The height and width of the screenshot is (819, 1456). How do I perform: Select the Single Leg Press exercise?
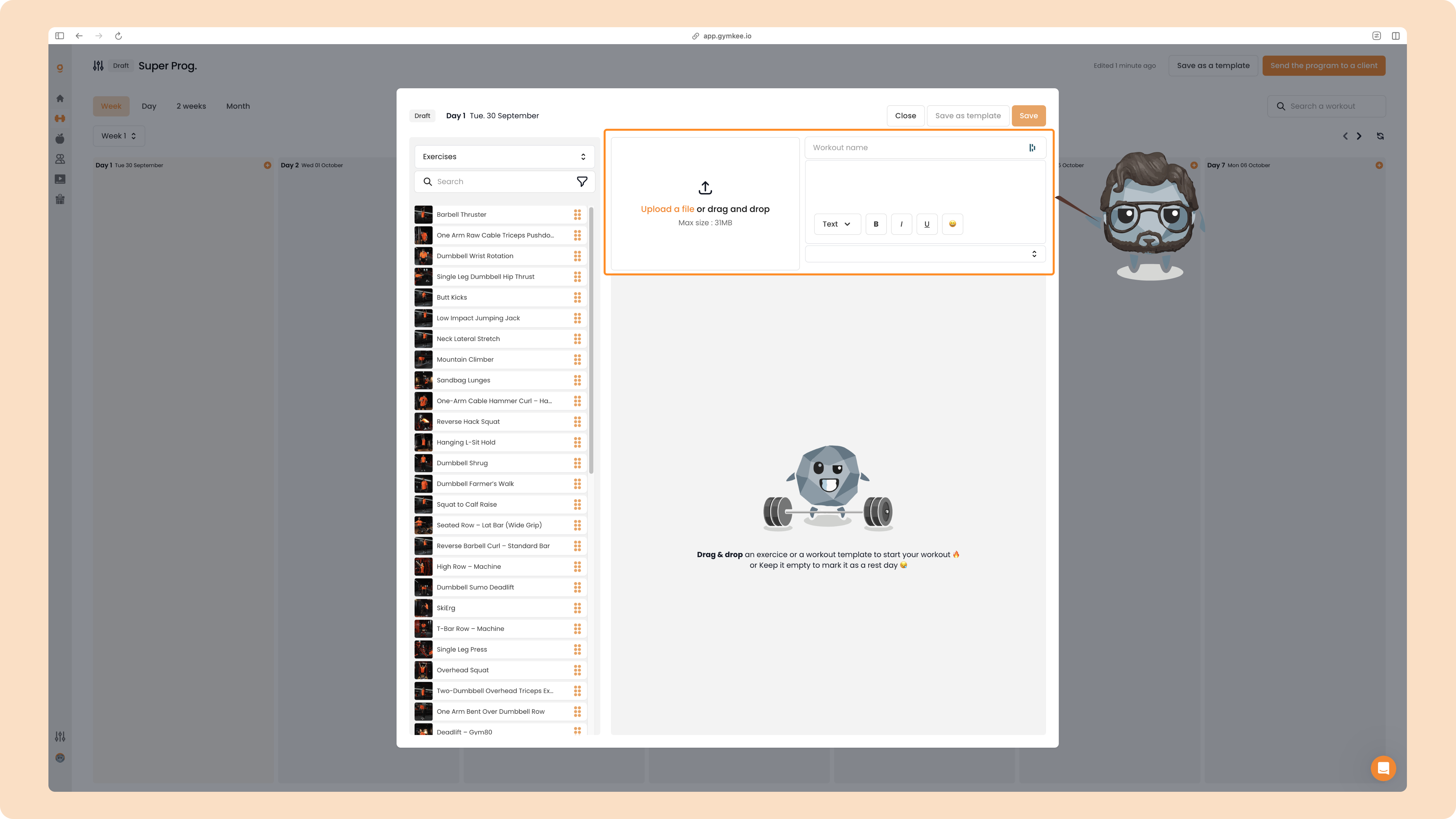500,649
